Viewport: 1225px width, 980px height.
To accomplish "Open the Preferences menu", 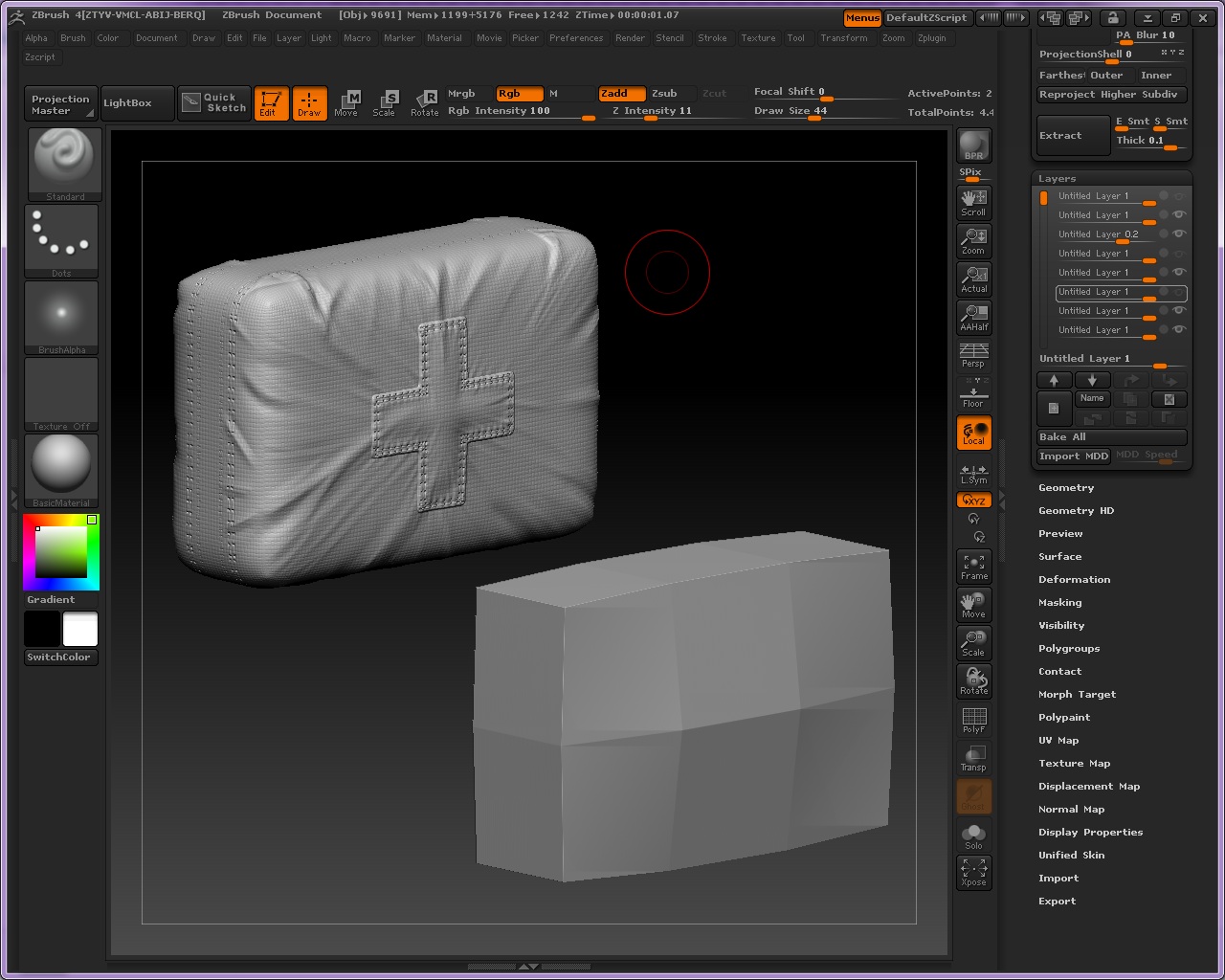I will click(576, 38).
